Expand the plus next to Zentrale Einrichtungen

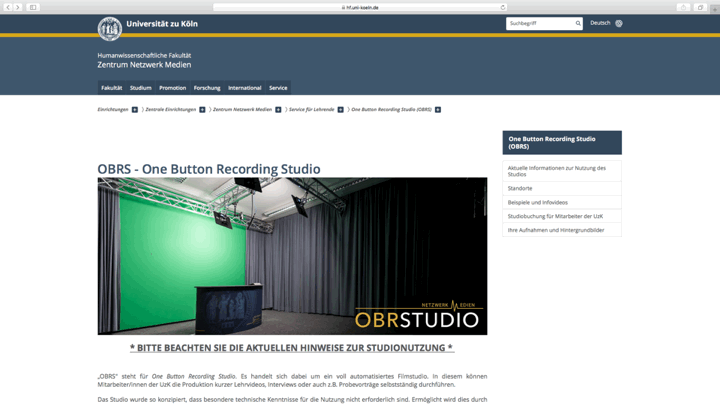(x=202, y=109)
